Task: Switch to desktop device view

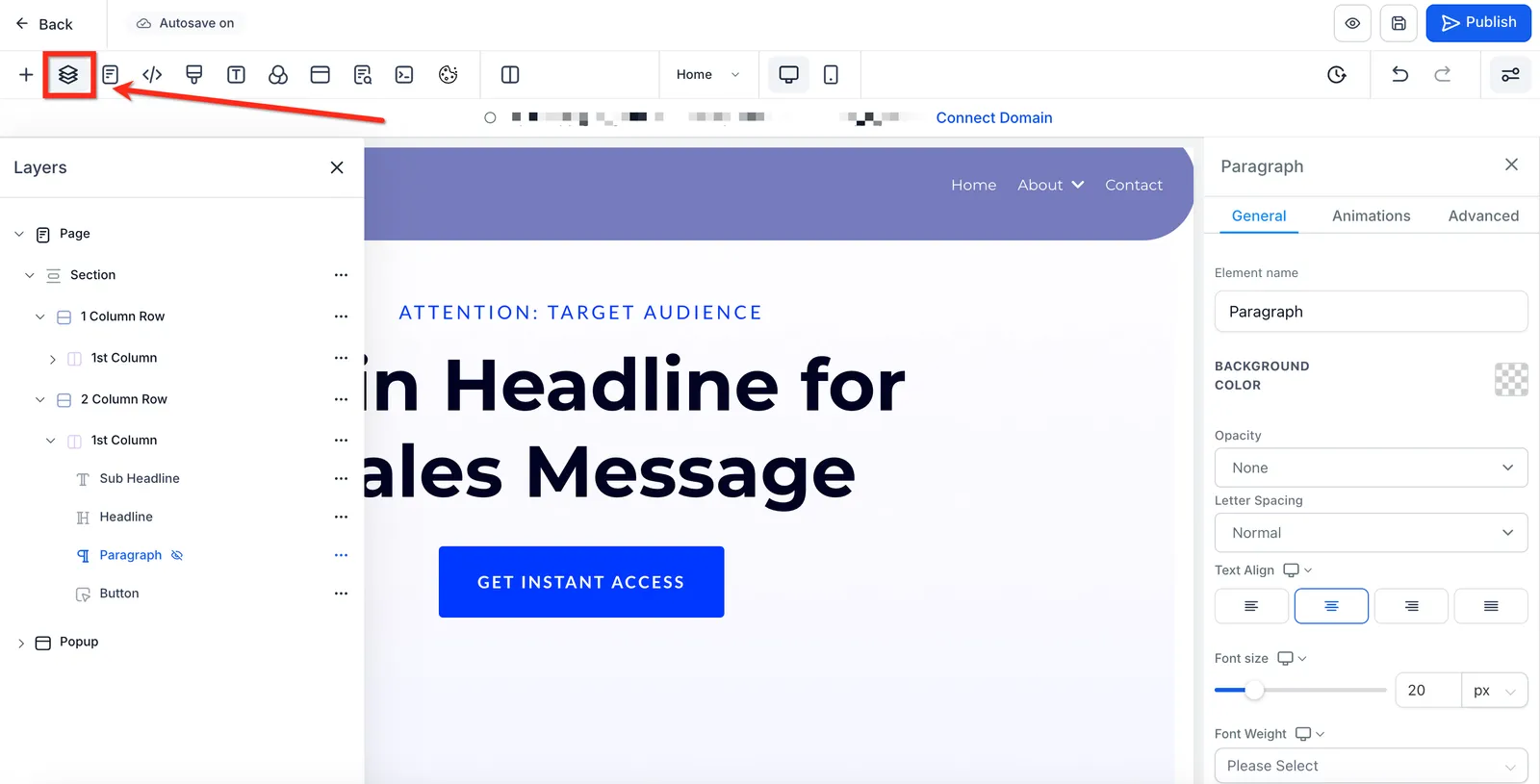Action: 788,75
